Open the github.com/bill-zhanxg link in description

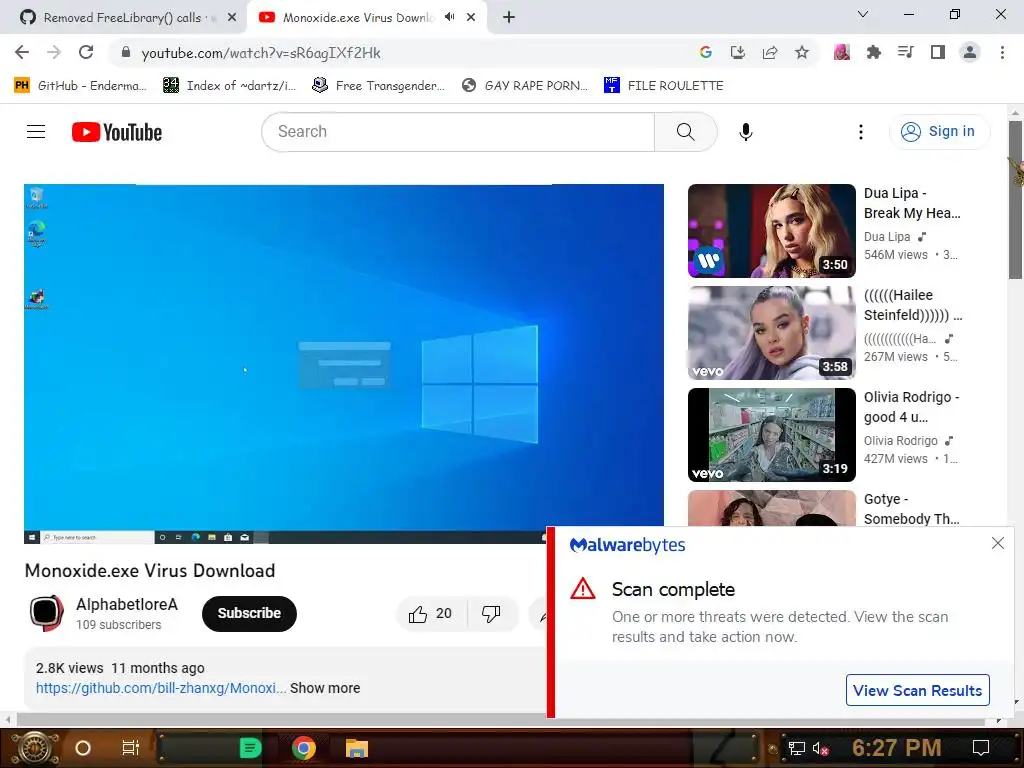tap(161, 688)
